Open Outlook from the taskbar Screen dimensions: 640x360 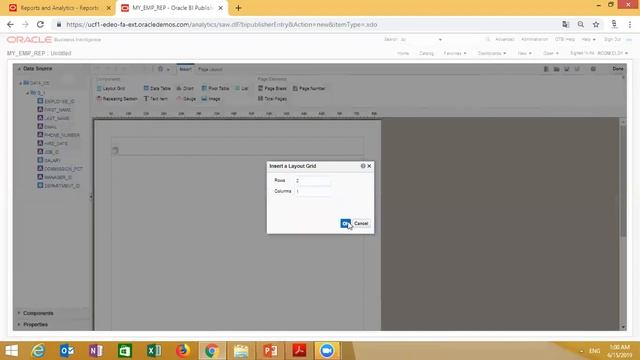click(x=67, y=351)
